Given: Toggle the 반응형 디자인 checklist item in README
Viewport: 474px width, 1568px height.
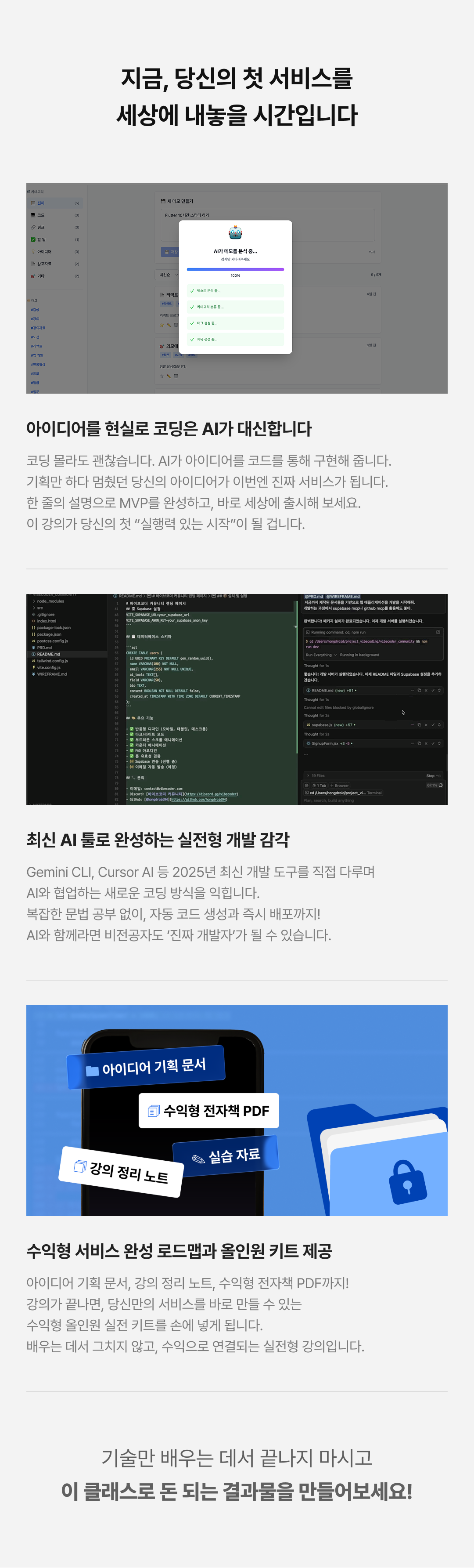Looking at the screenshot, I should (131, 728).
